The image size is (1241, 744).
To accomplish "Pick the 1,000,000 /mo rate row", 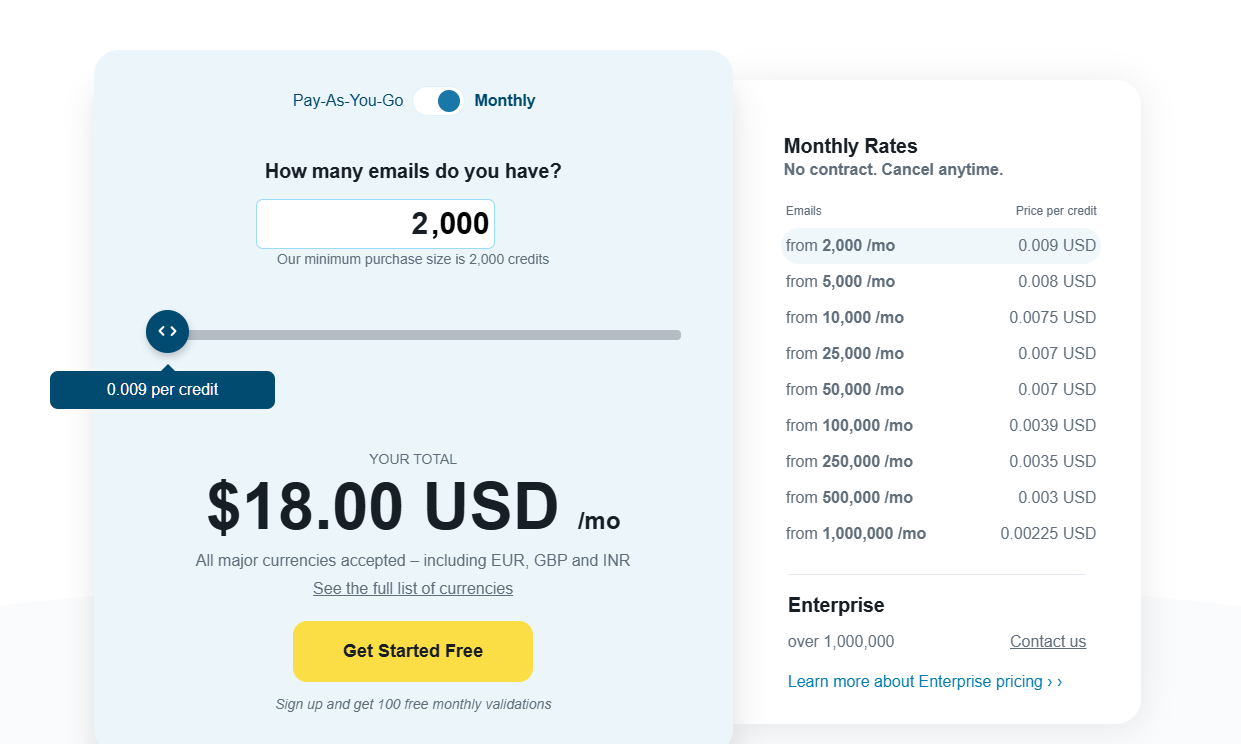I will tap(940, 534).
